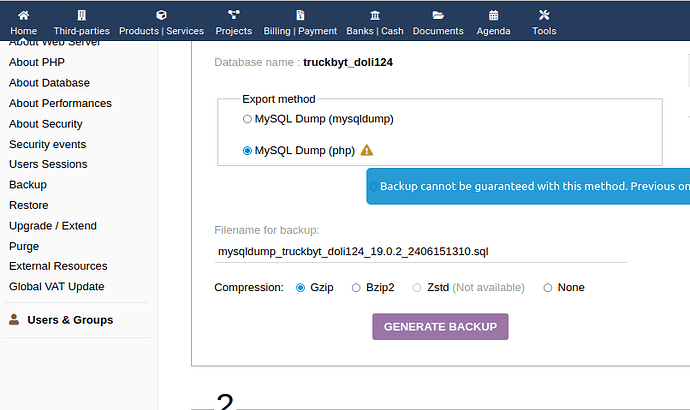
Task: Select MySQL Dump (php) export method
Action: pos(247,151)
